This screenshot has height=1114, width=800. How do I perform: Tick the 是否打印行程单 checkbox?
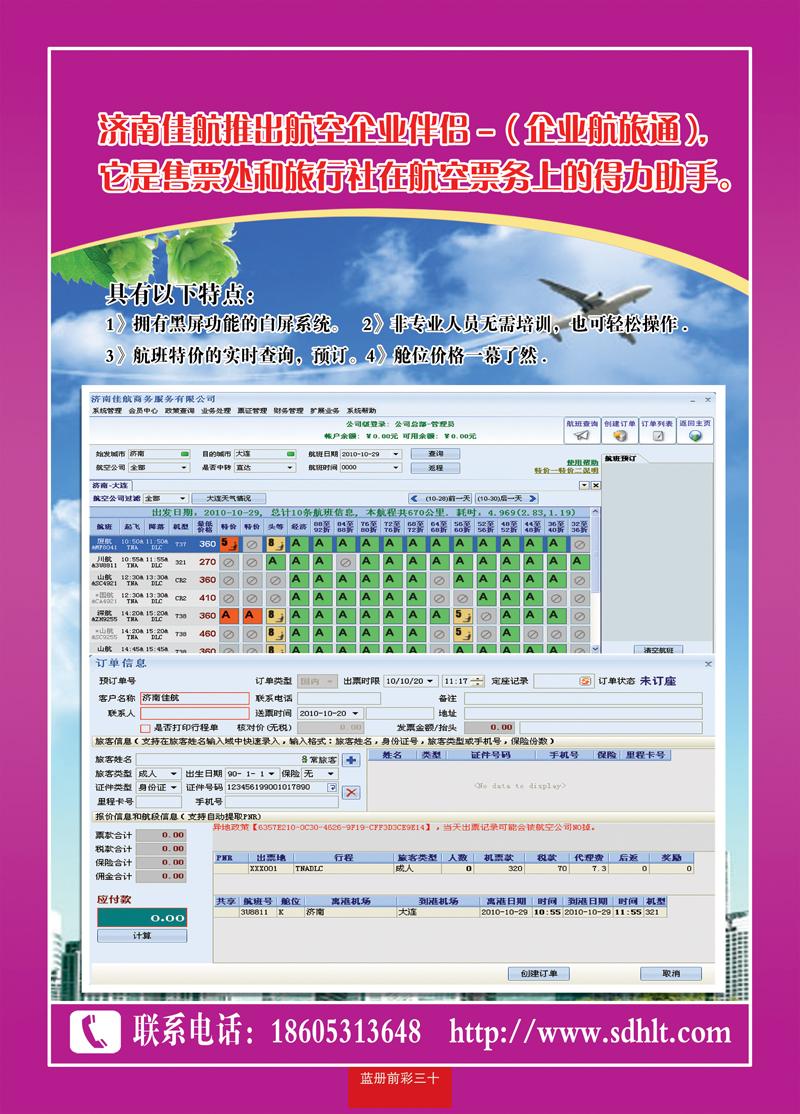click(146, 728)
